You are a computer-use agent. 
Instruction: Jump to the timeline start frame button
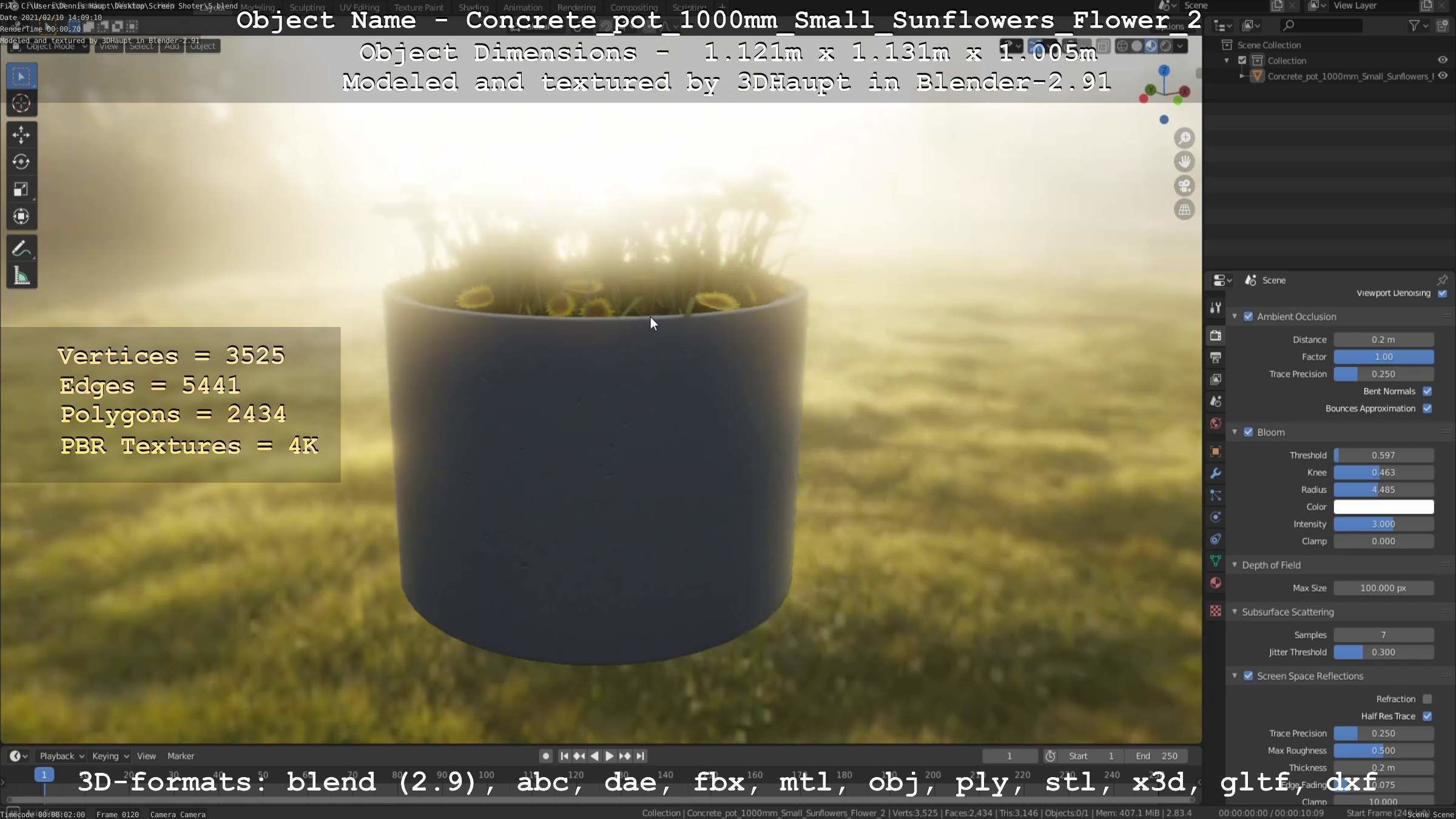pos(564,756)
